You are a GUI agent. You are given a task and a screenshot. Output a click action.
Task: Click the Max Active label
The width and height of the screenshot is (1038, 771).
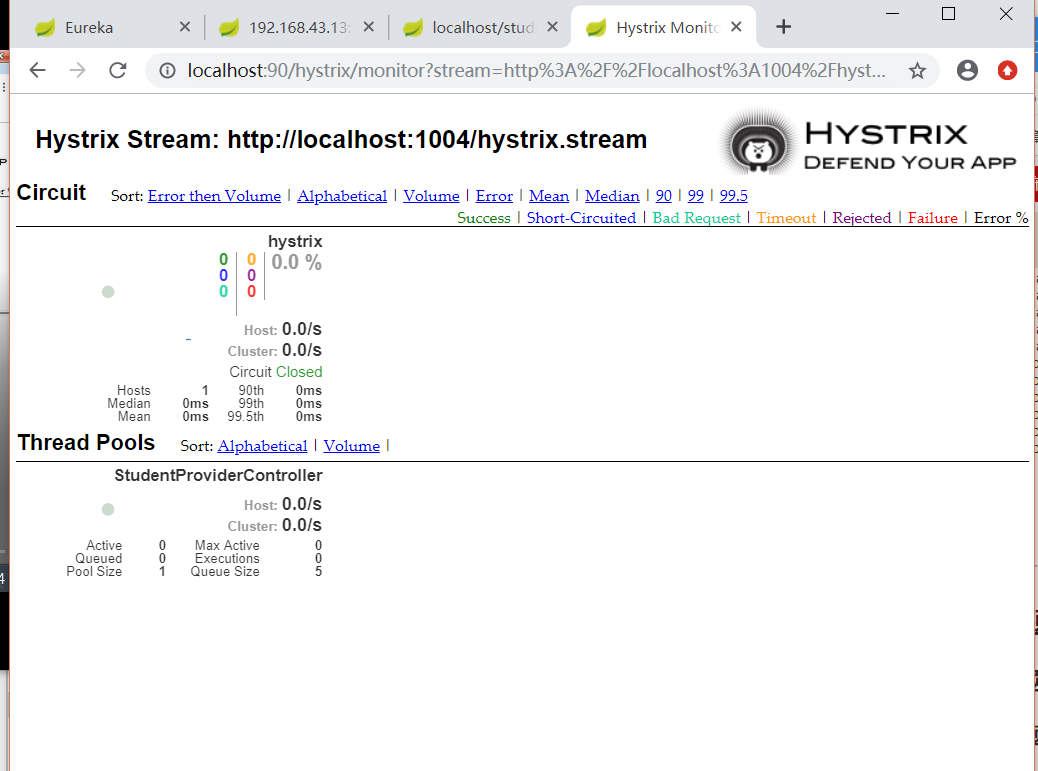point(227,545)
